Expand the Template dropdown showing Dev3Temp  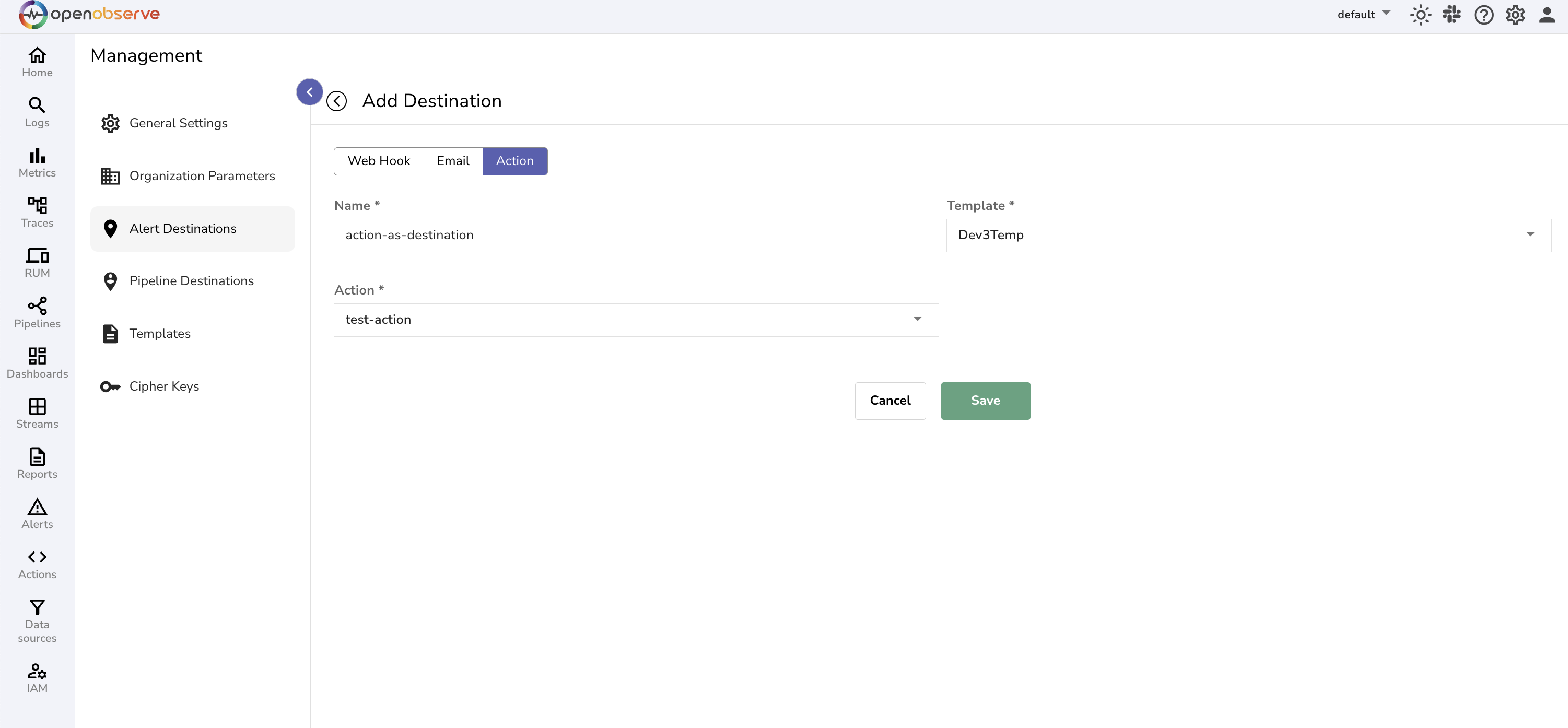tap(1248, 235)
